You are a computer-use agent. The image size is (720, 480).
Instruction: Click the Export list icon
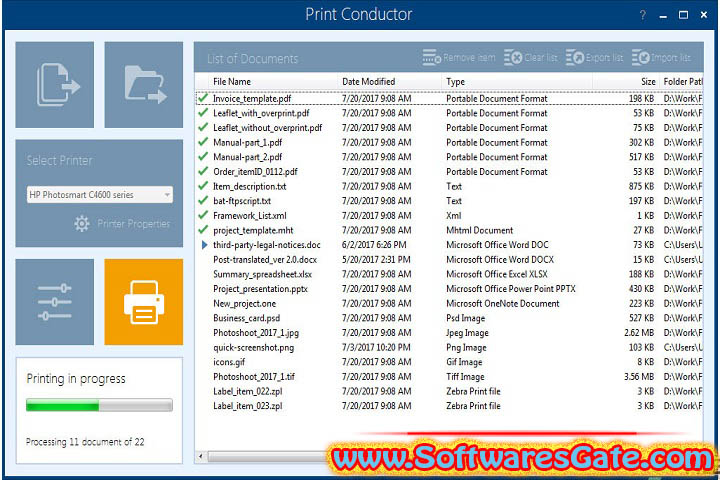(x=575, y=58)
